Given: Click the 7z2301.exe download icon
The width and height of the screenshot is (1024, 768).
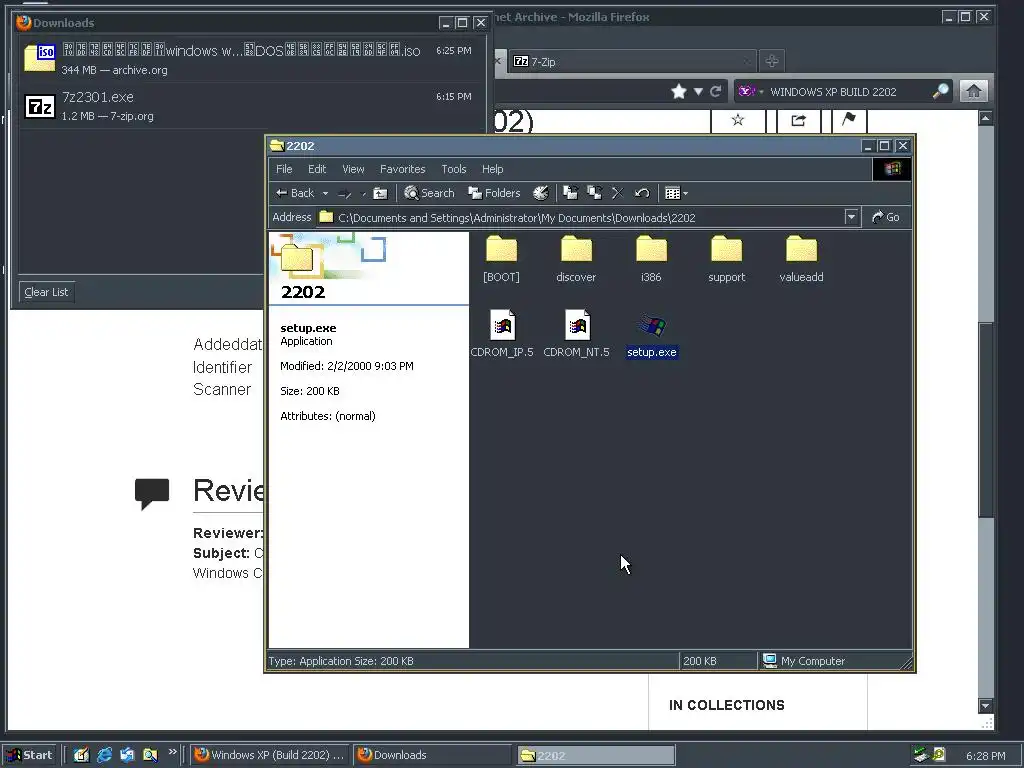Looking at the screenshot, I should click(39, 106).
